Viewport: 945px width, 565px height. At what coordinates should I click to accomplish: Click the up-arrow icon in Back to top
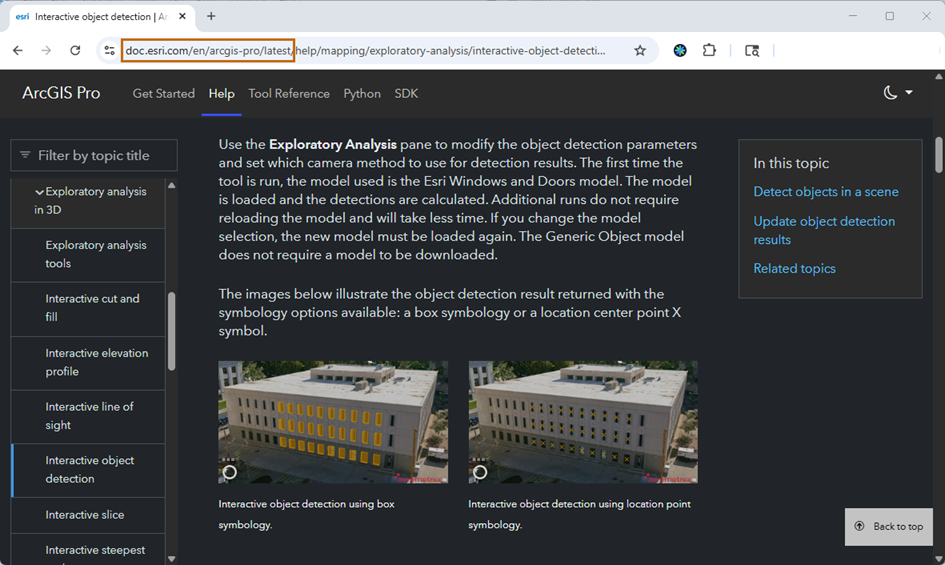859,526
